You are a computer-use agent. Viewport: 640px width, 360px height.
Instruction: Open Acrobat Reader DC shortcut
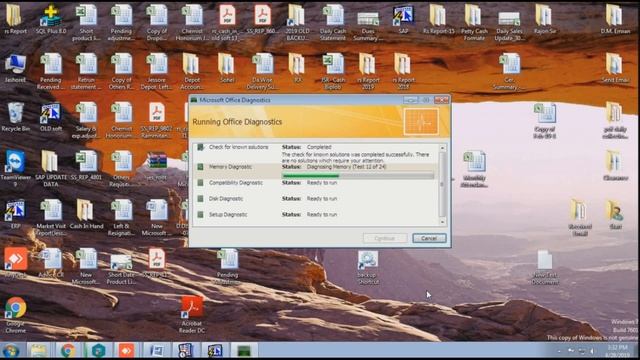[x=192, y=315]
